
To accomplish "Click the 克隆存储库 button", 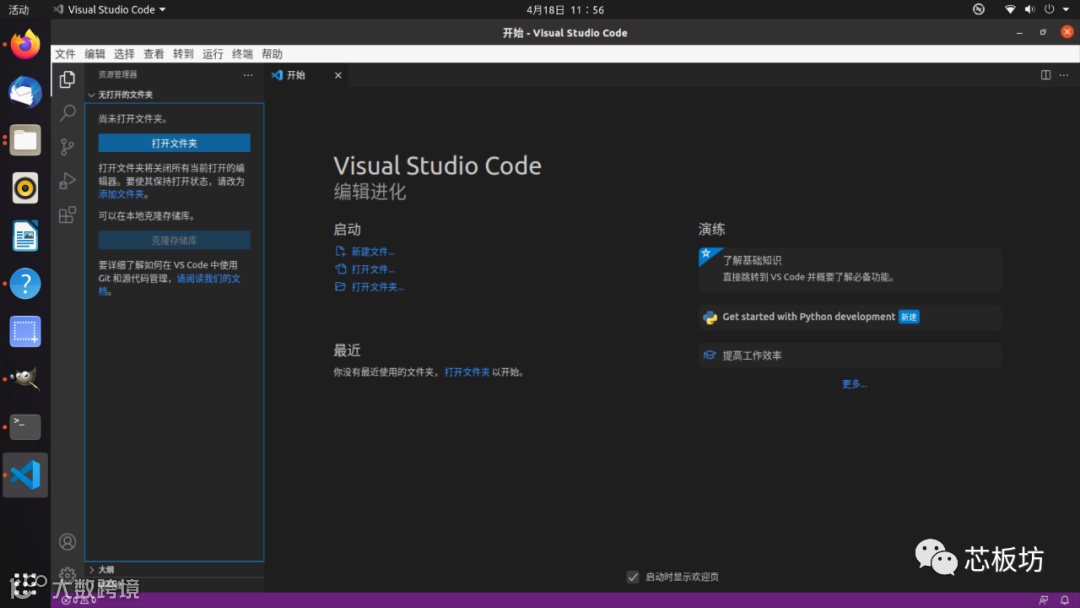I will (x=174, y=240).
